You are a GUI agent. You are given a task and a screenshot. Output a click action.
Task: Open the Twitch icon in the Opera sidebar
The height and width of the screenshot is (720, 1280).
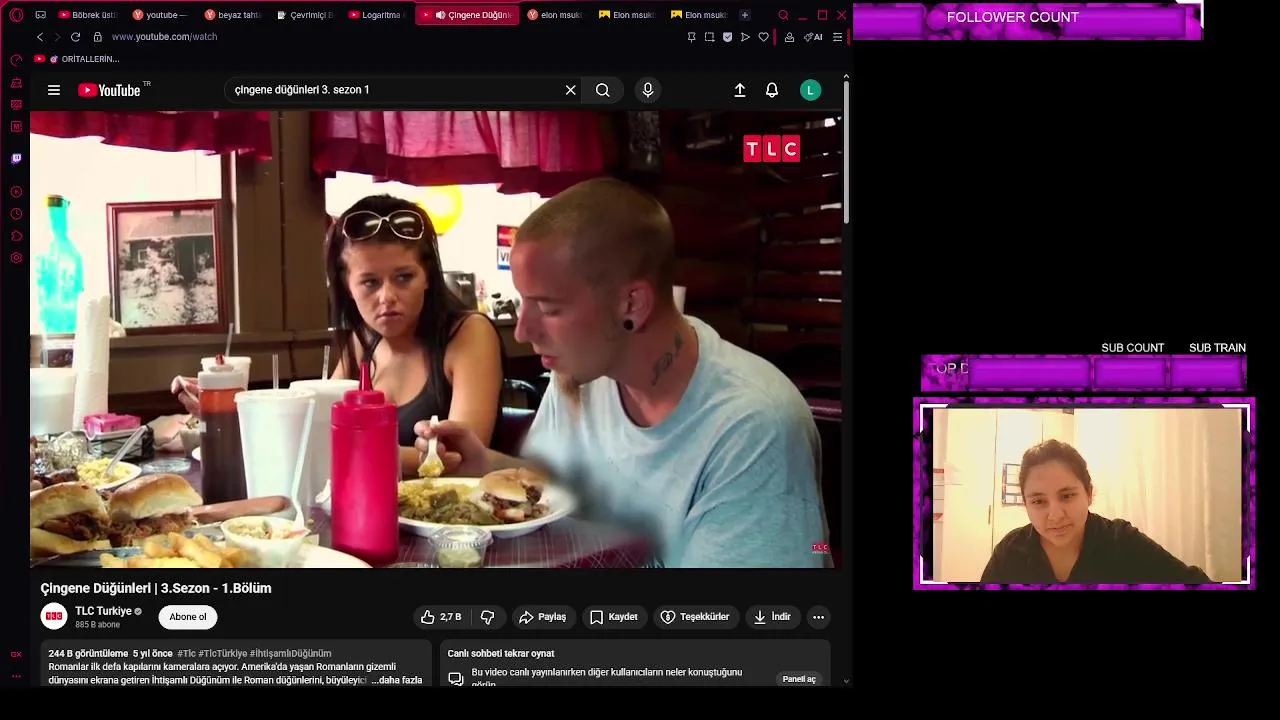(x=16, y=159)
